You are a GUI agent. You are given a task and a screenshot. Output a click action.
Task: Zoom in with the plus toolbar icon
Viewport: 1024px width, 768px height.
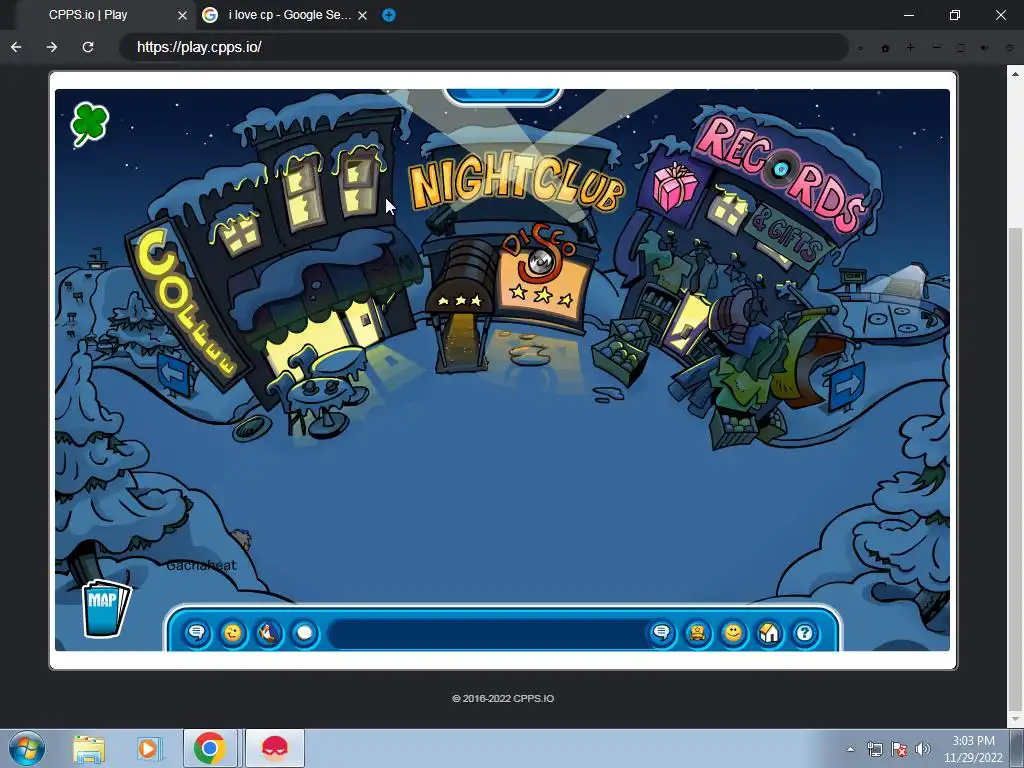click(x=910, y=48)
